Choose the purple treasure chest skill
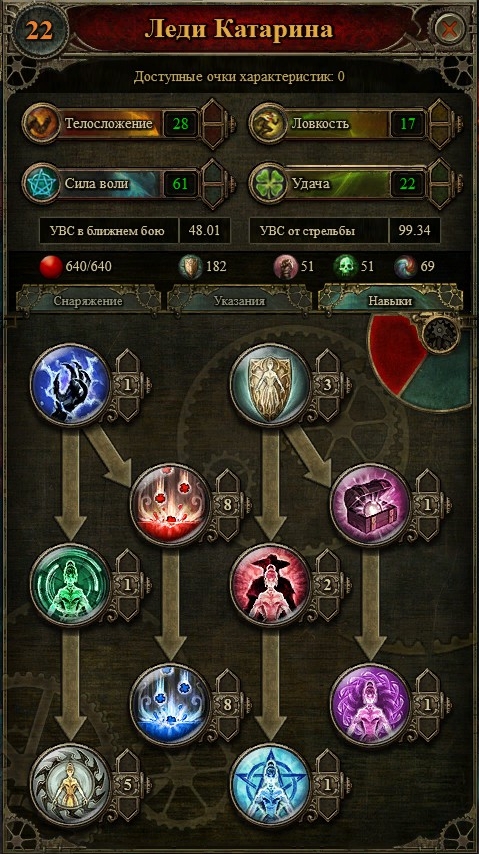This screenshot has height=854, width=479. click(371, 504)
